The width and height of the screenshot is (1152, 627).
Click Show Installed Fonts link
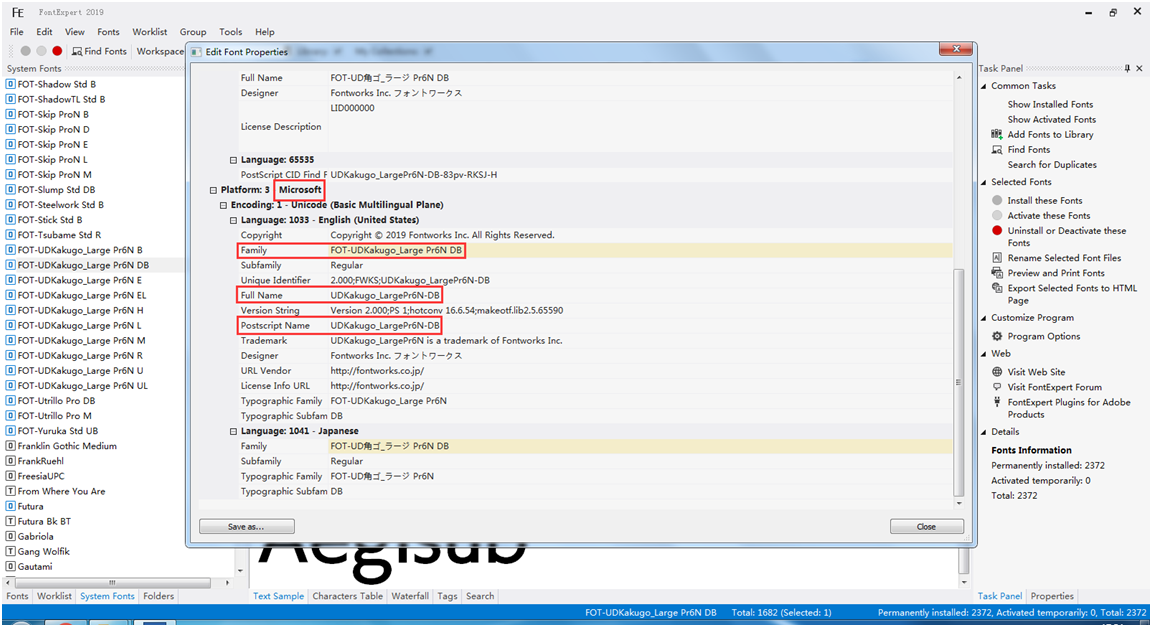coord(1050,104)
